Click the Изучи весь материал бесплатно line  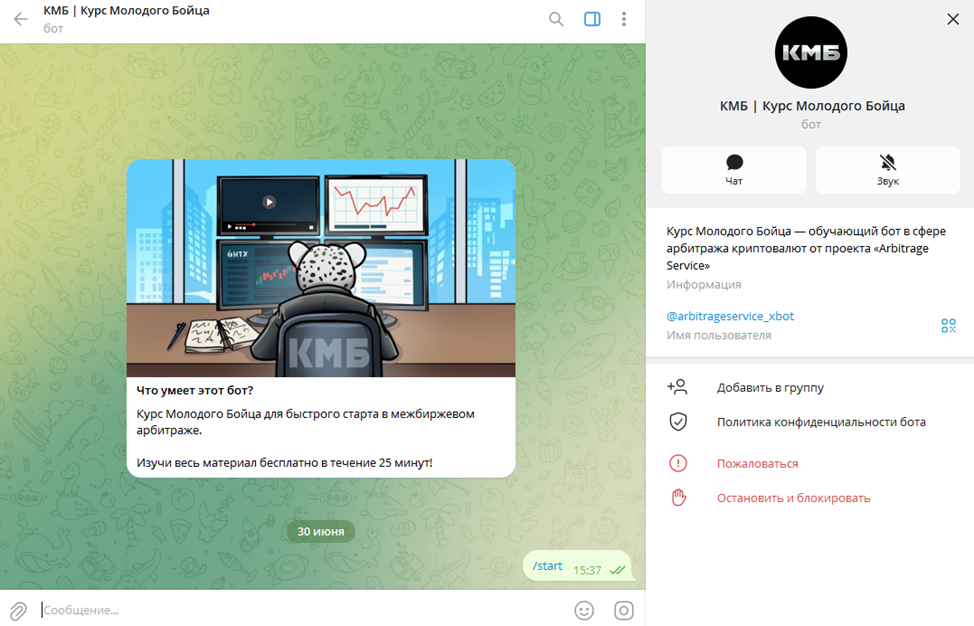pyautogui.click(x=284, y=463)
